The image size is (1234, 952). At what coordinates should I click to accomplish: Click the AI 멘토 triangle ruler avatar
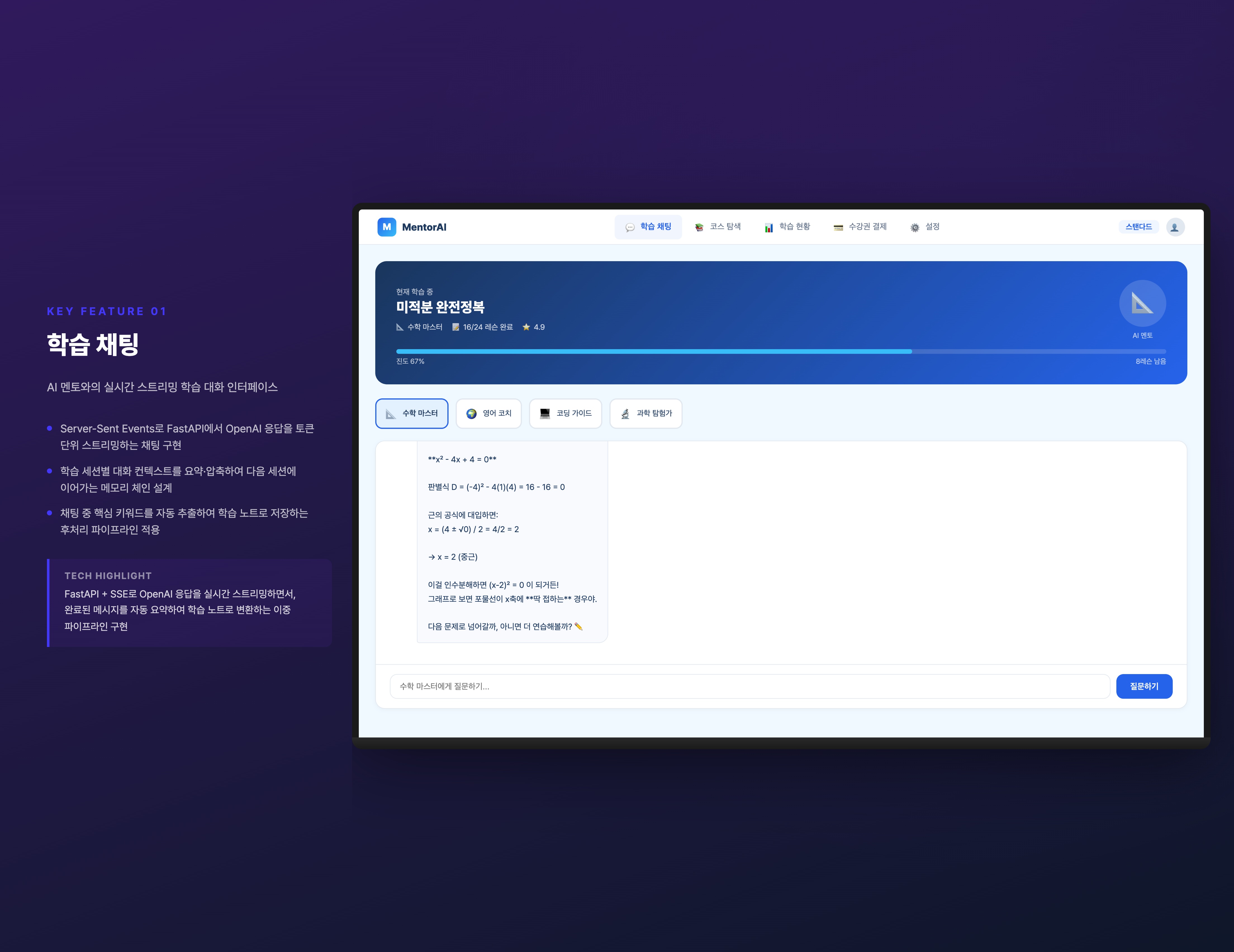[1142, 303]
